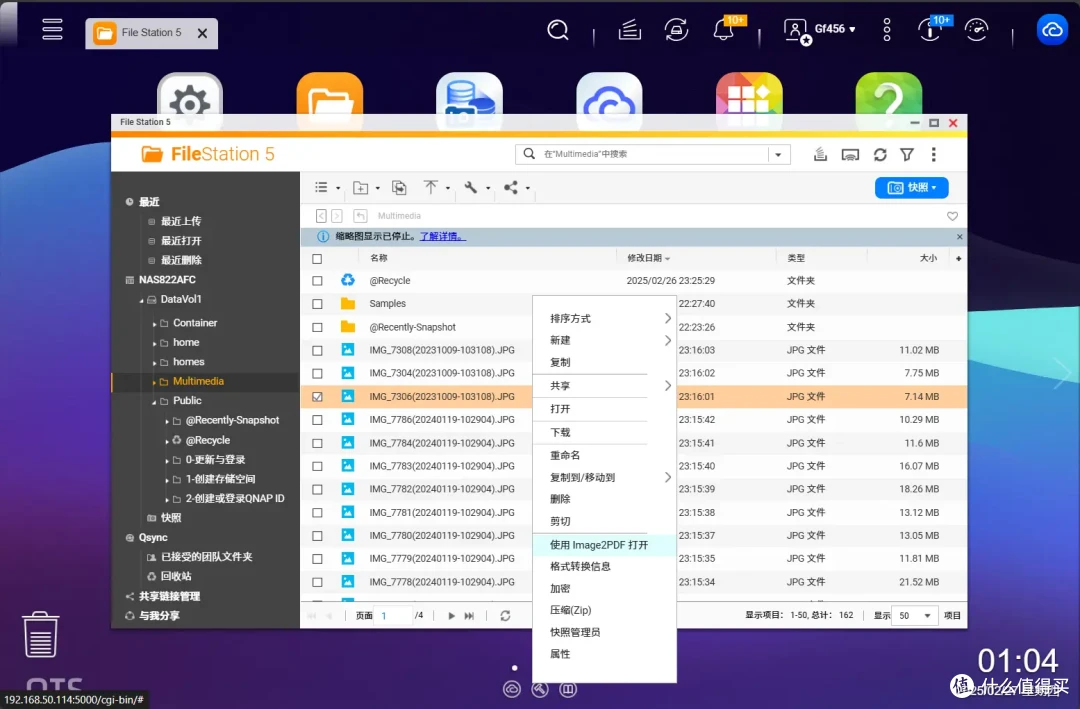Check the IMG_7308 file checkbox

[x=317, y=351]
